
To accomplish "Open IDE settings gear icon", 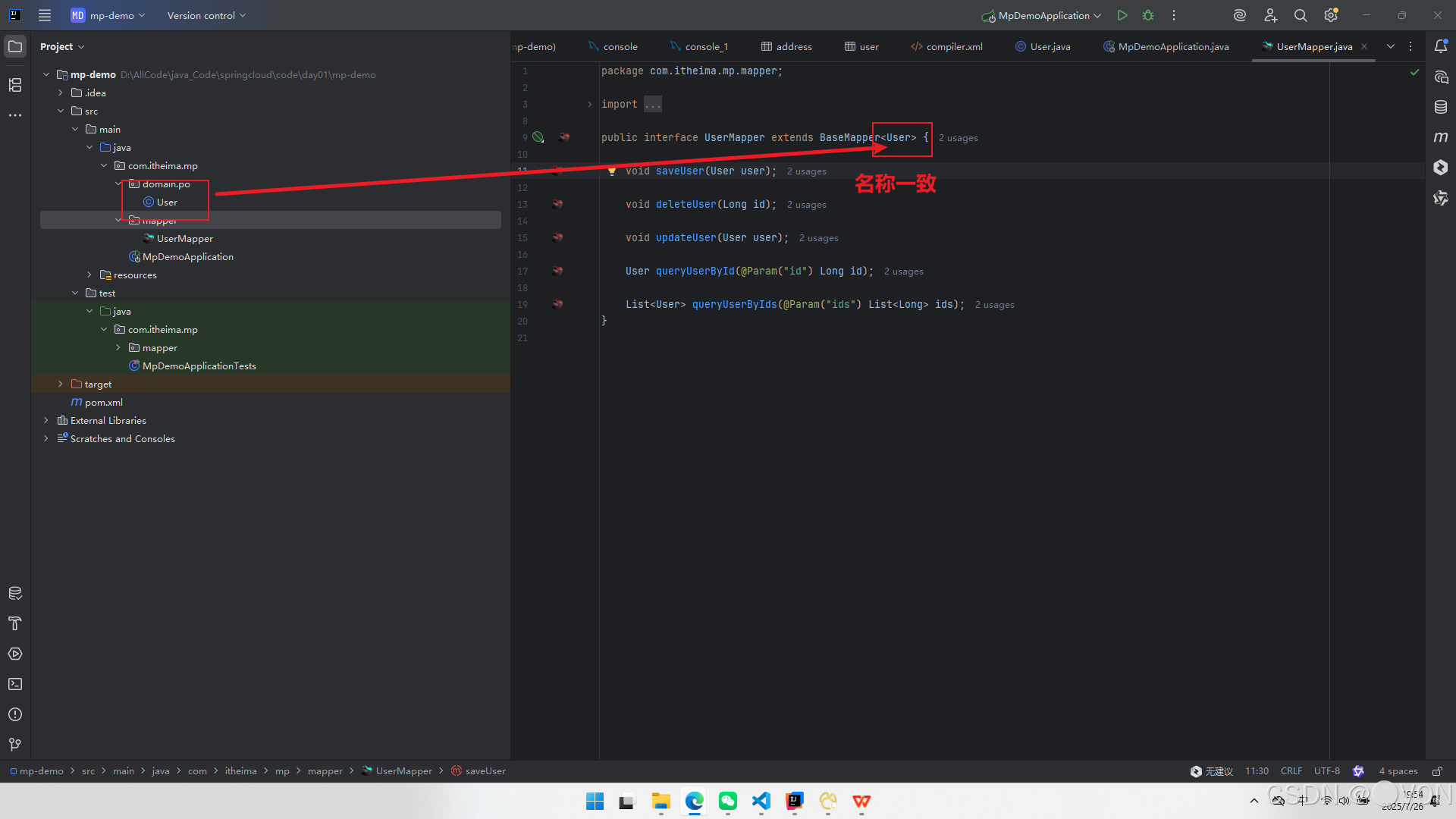I will [1331, 15].
